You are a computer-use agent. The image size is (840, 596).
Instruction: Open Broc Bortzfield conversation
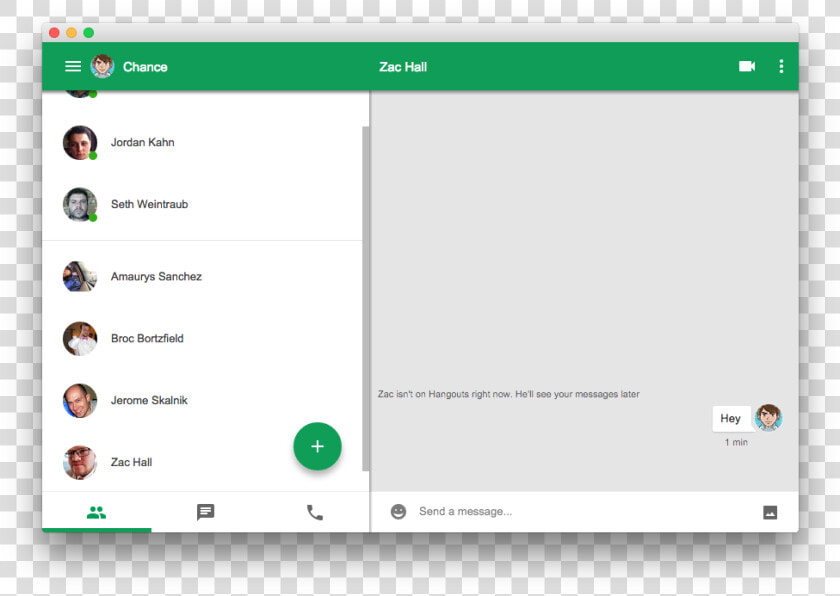click(202, 338)
